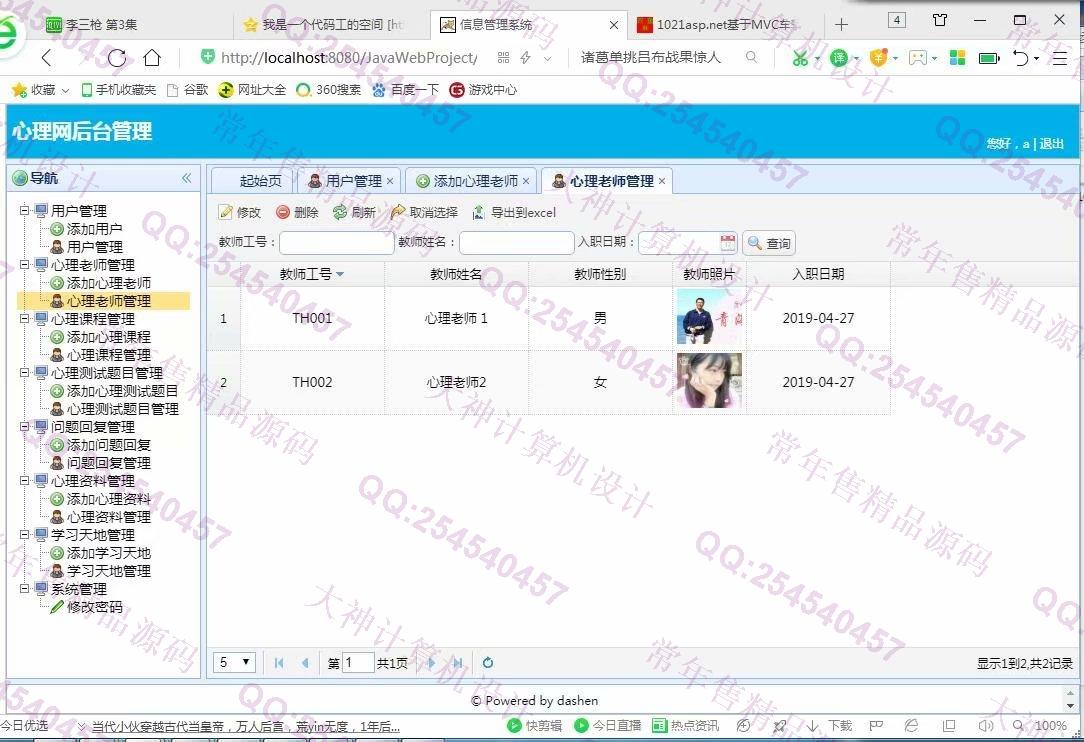
Task: Click 取消选择 deselect toolbar icon
Action: point(398,212)
